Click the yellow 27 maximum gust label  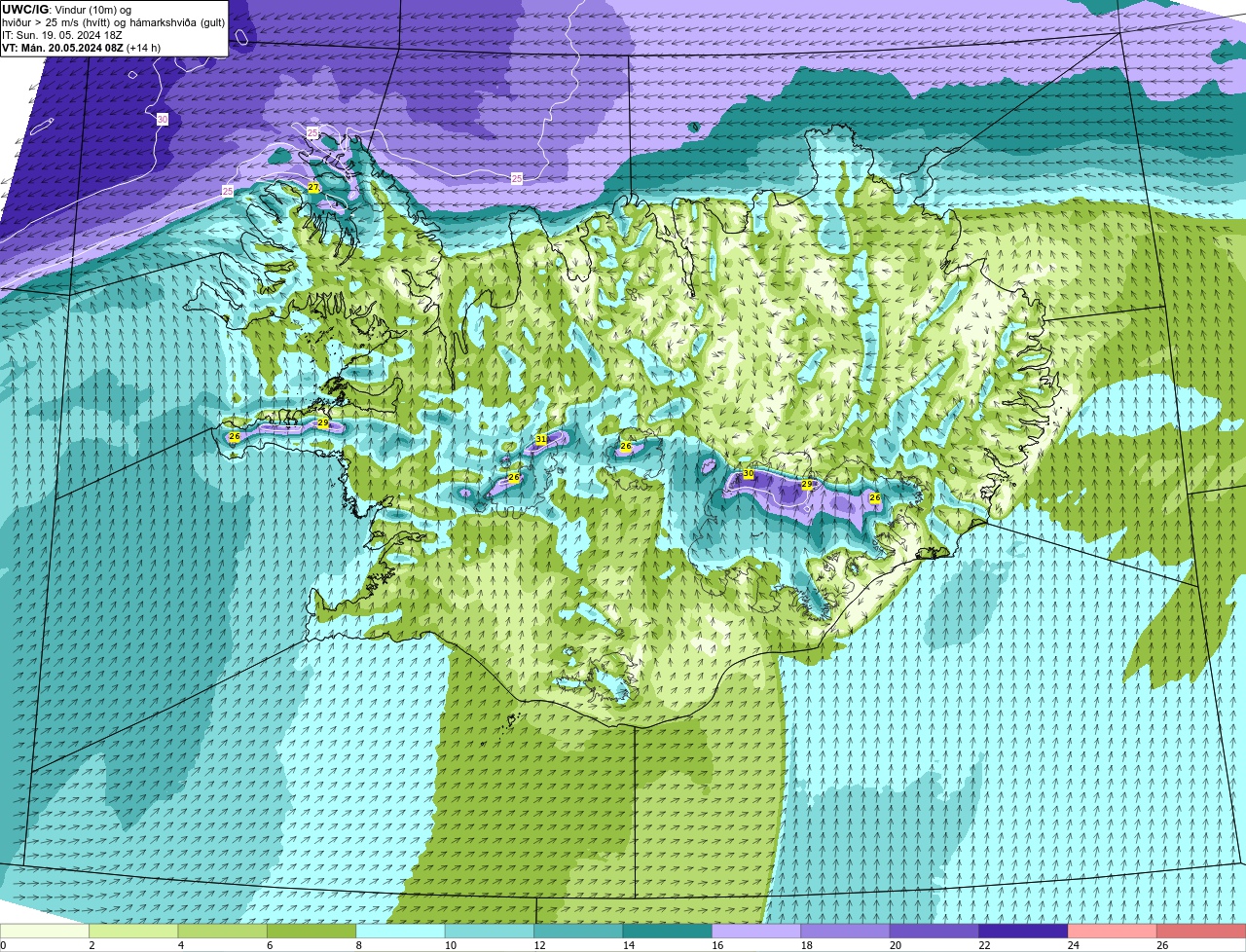313,188
